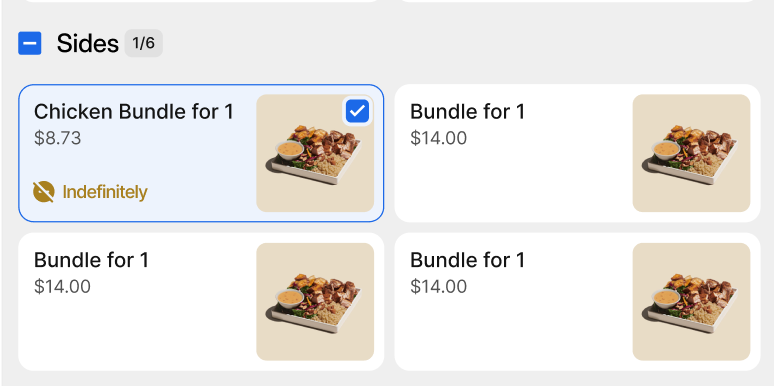Open the Chicken Bundle for 1 food image

315,153
